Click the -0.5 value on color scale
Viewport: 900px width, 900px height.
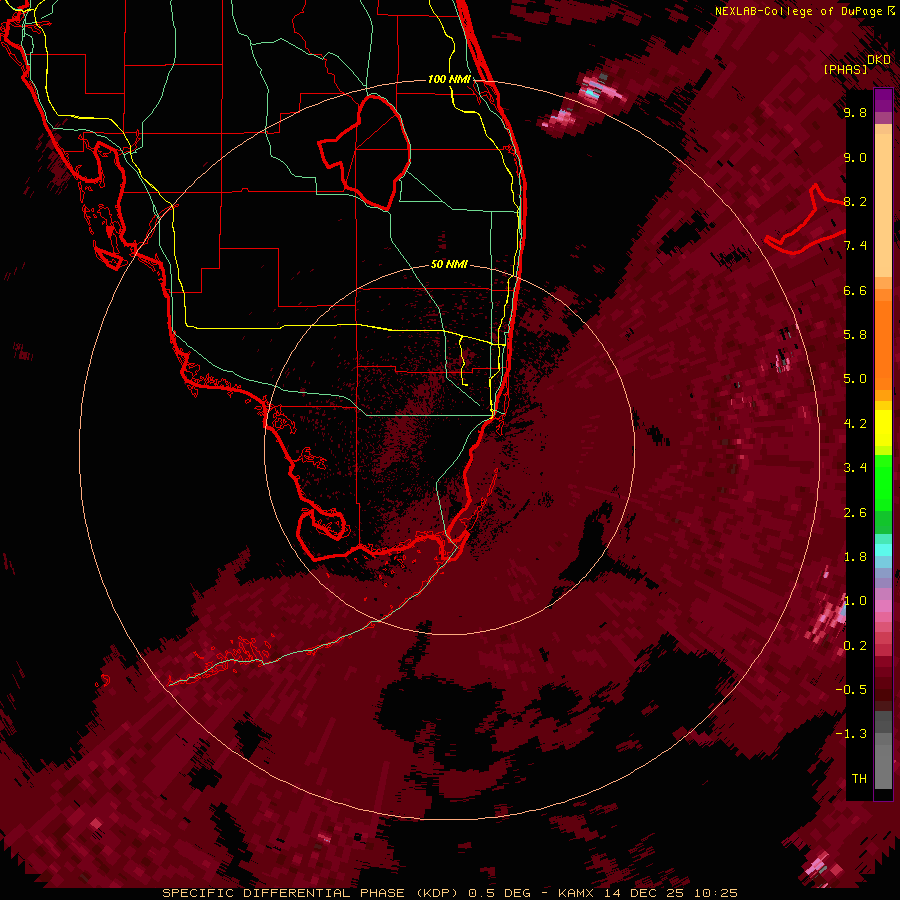[x=851, y=690]
